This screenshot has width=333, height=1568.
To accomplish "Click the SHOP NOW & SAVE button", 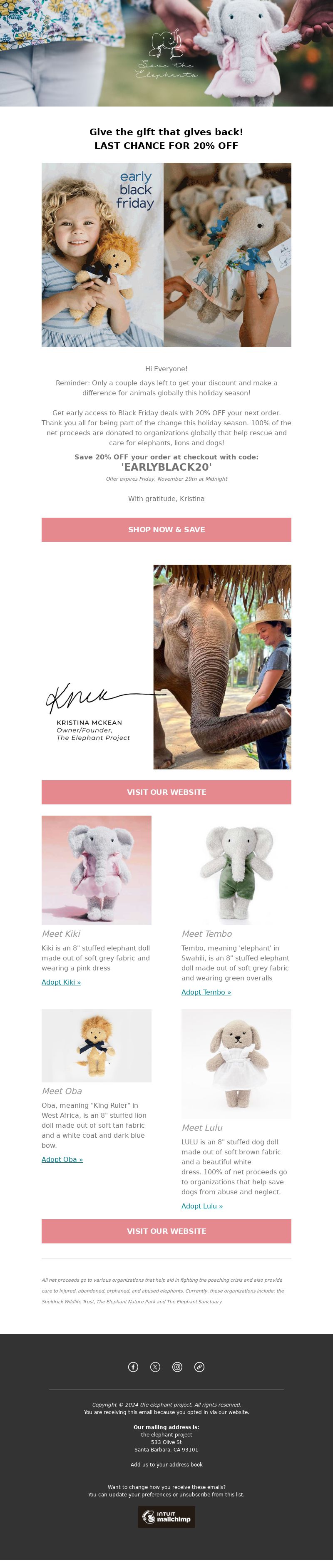I will (x=166, y=529).
